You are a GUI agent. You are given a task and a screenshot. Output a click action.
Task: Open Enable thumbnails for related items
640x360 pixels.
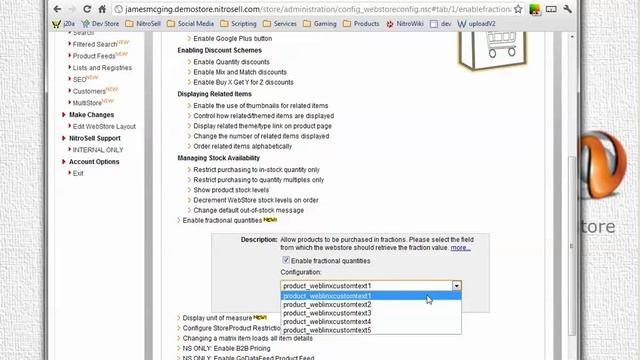click(261, 106)
